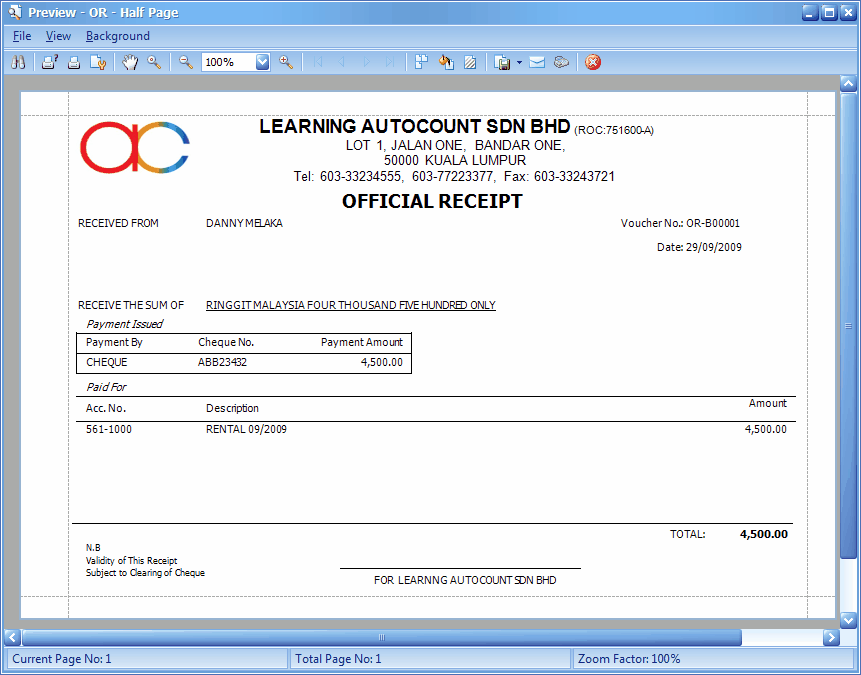Click the vertical scrollbar thumb
The height and width of the screenshot is (675, 861).
tap(848, 326)
